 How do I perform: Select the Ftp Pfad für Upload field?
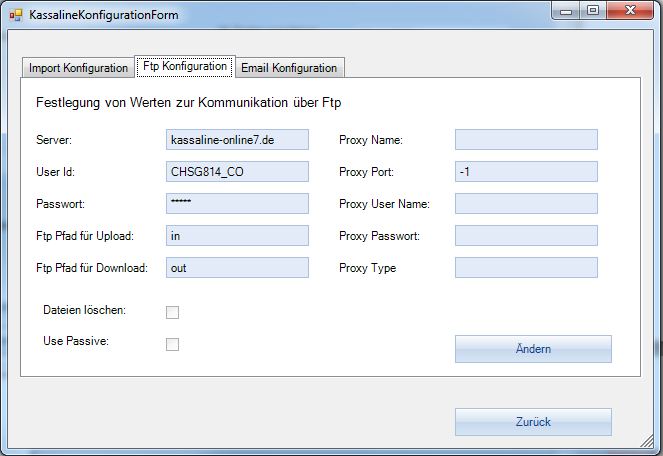238,236
